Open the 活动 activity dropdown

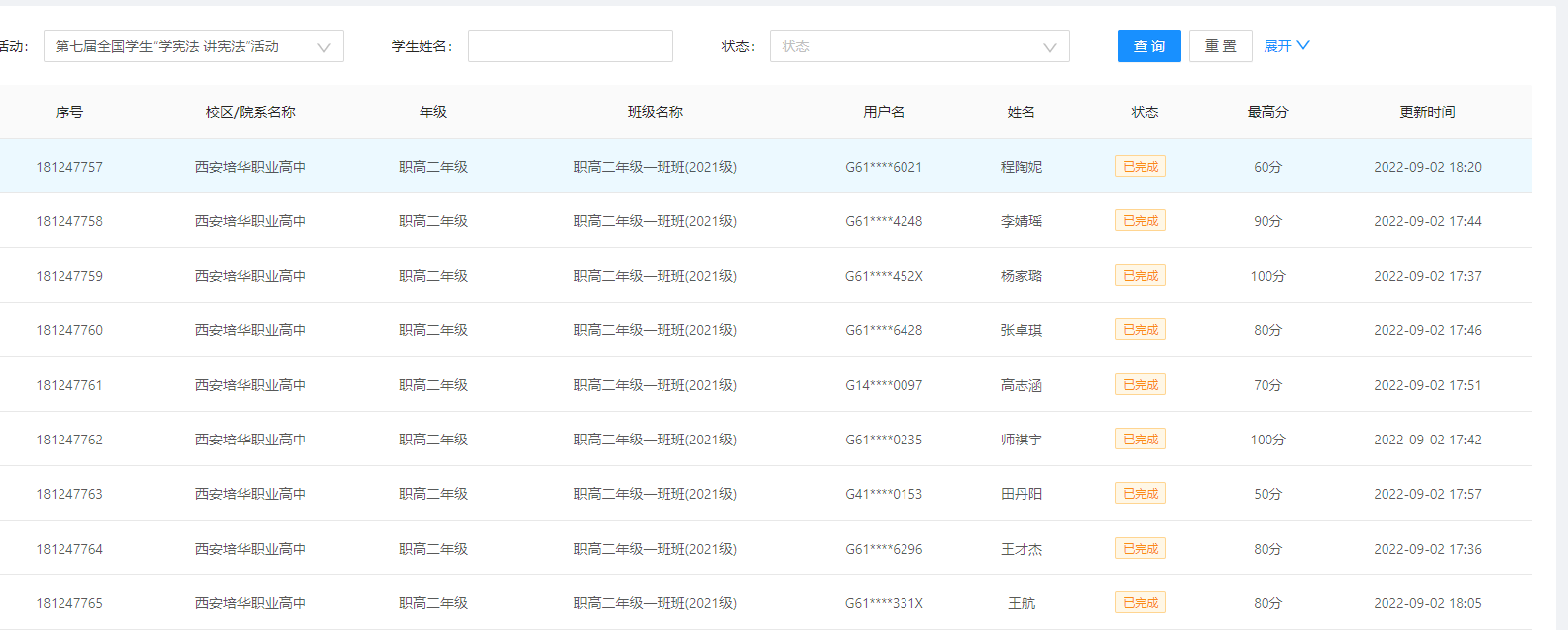tap(193, 47)
